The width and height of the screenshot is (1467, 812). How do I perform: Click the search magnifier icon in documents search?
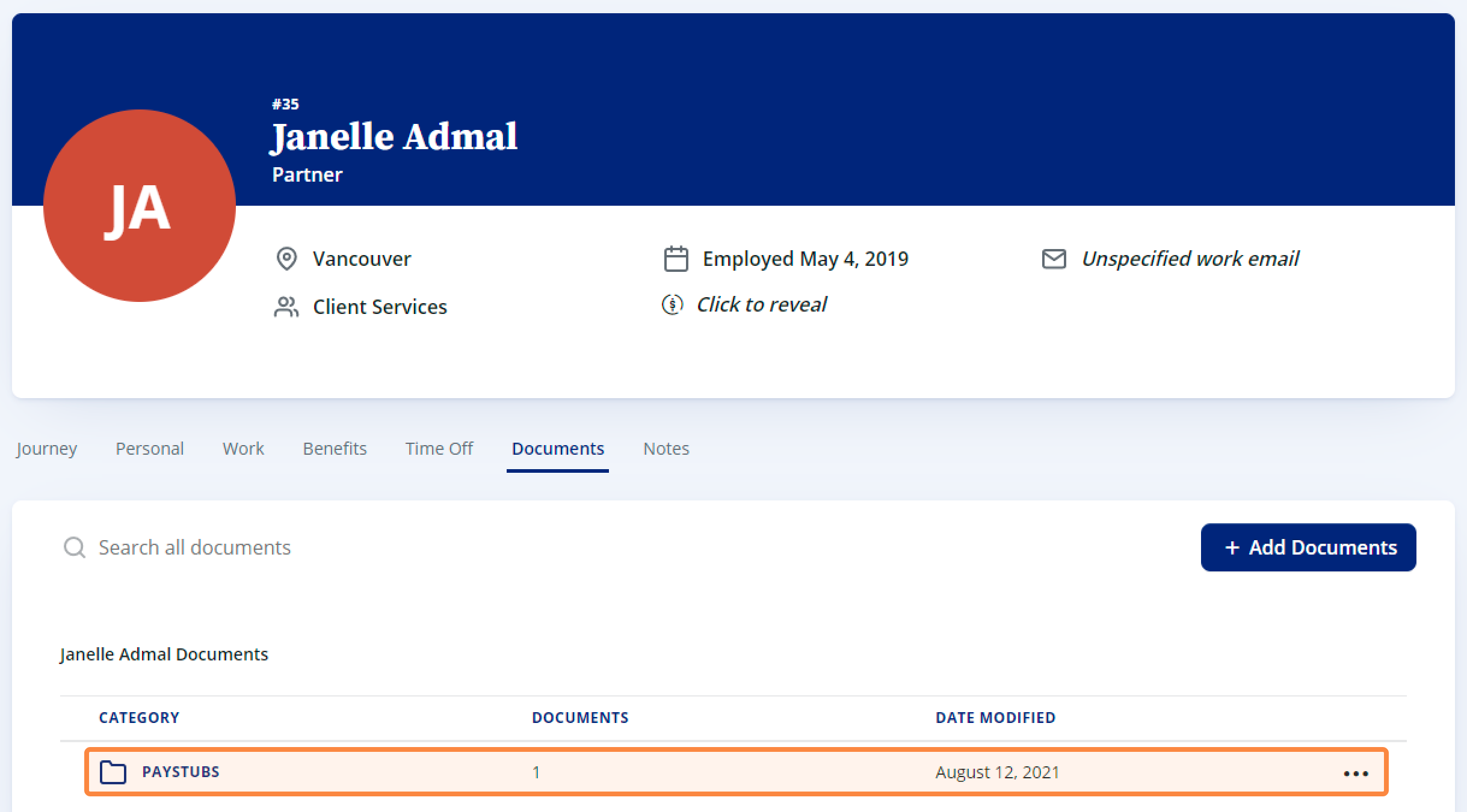pos(74,547)
